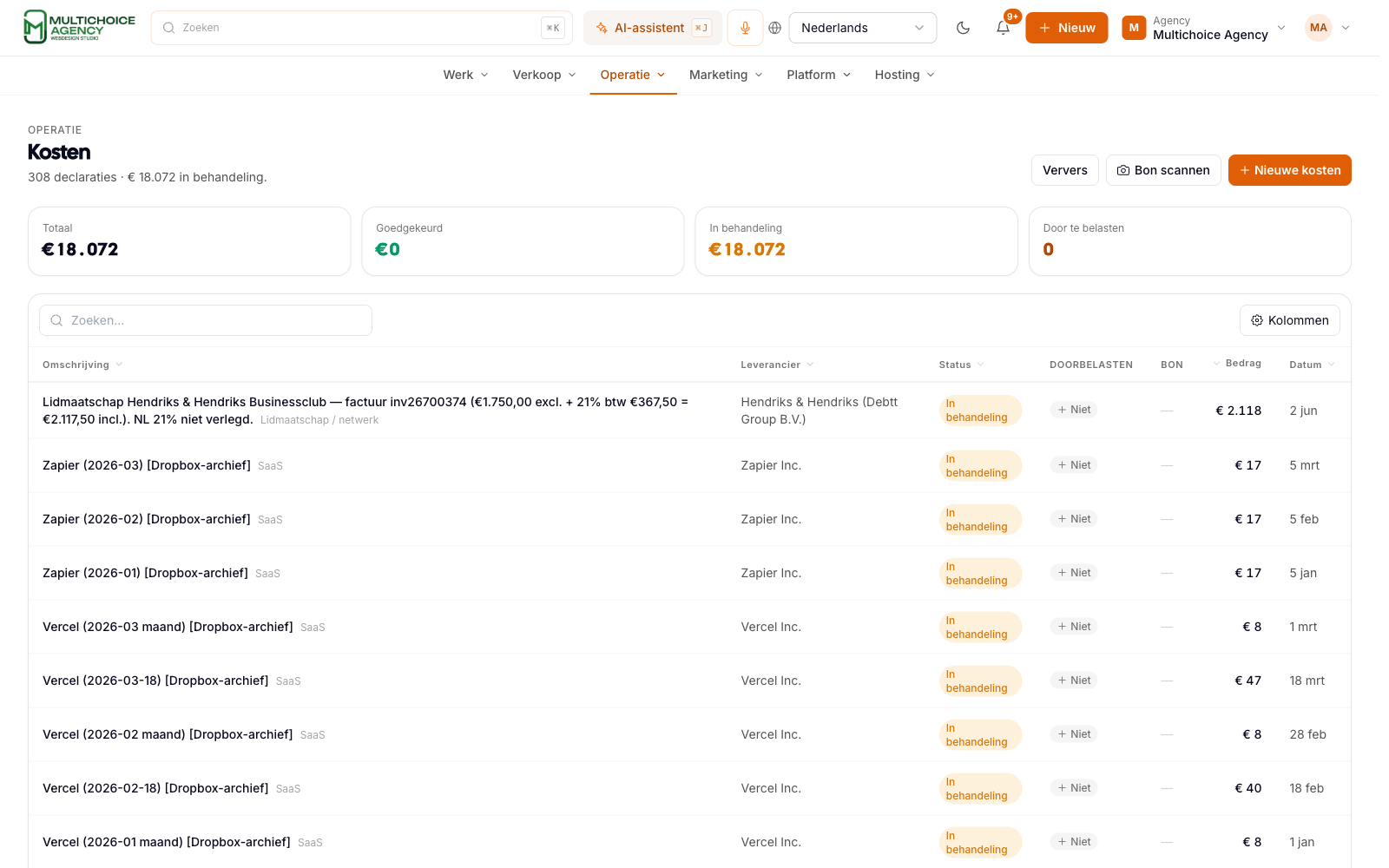
Task: Open the Nederlands language dropdown
Action: 863,28
